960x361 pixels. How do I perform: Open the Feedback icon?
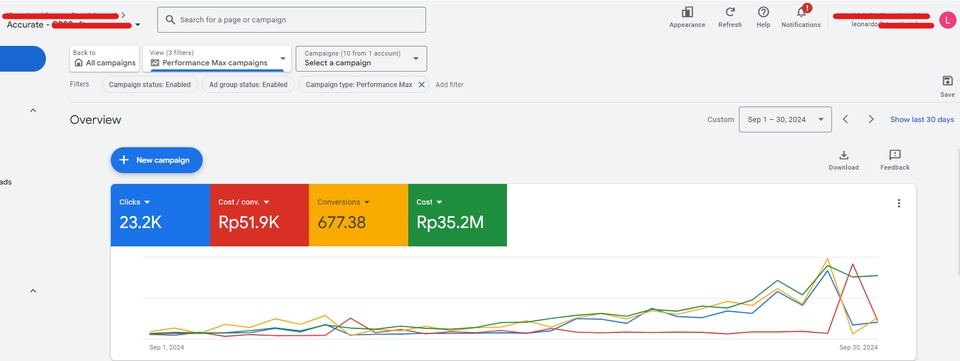coord(894,155)
